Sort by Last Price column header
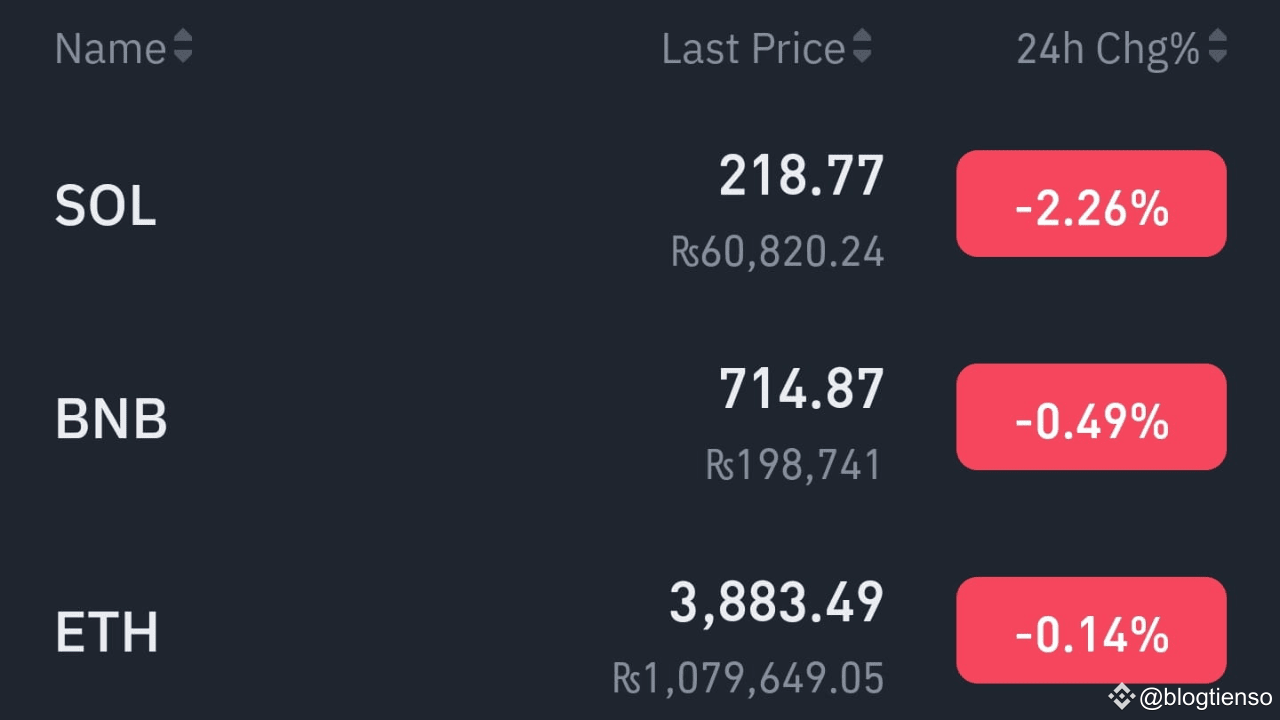 [753, 48]
